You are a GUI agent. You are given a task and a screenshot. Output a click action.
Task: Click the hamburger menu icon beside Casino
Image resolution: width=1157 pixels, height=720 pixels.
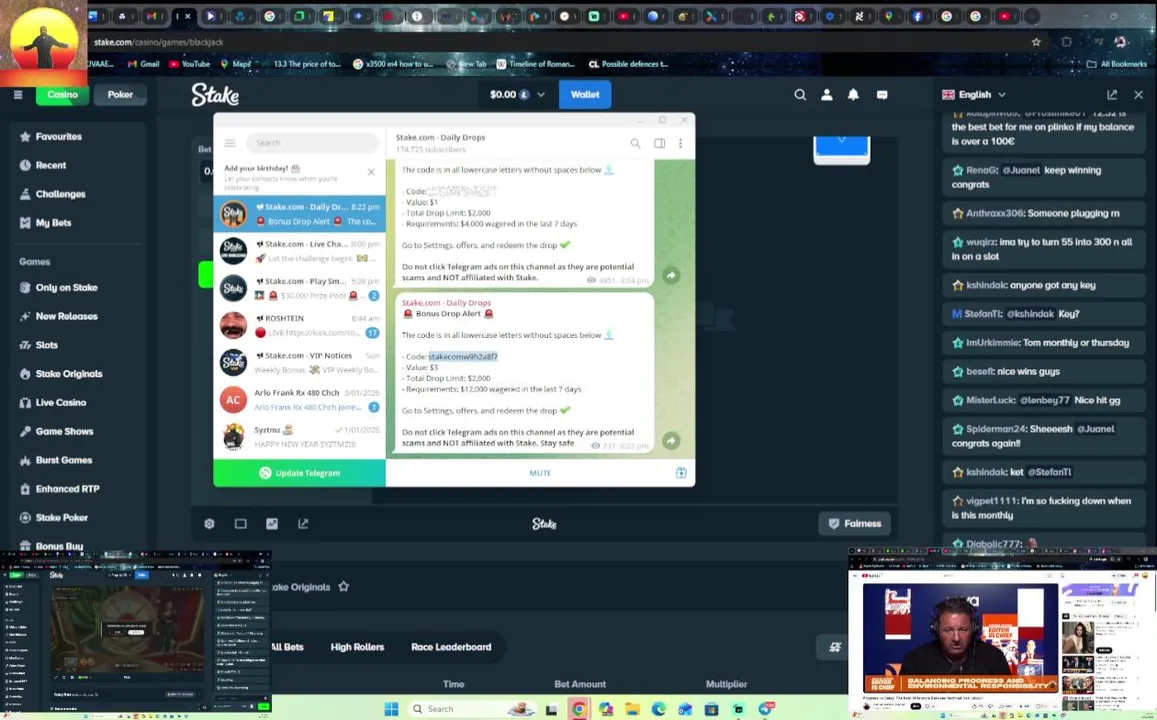click(x=18, y=94)
